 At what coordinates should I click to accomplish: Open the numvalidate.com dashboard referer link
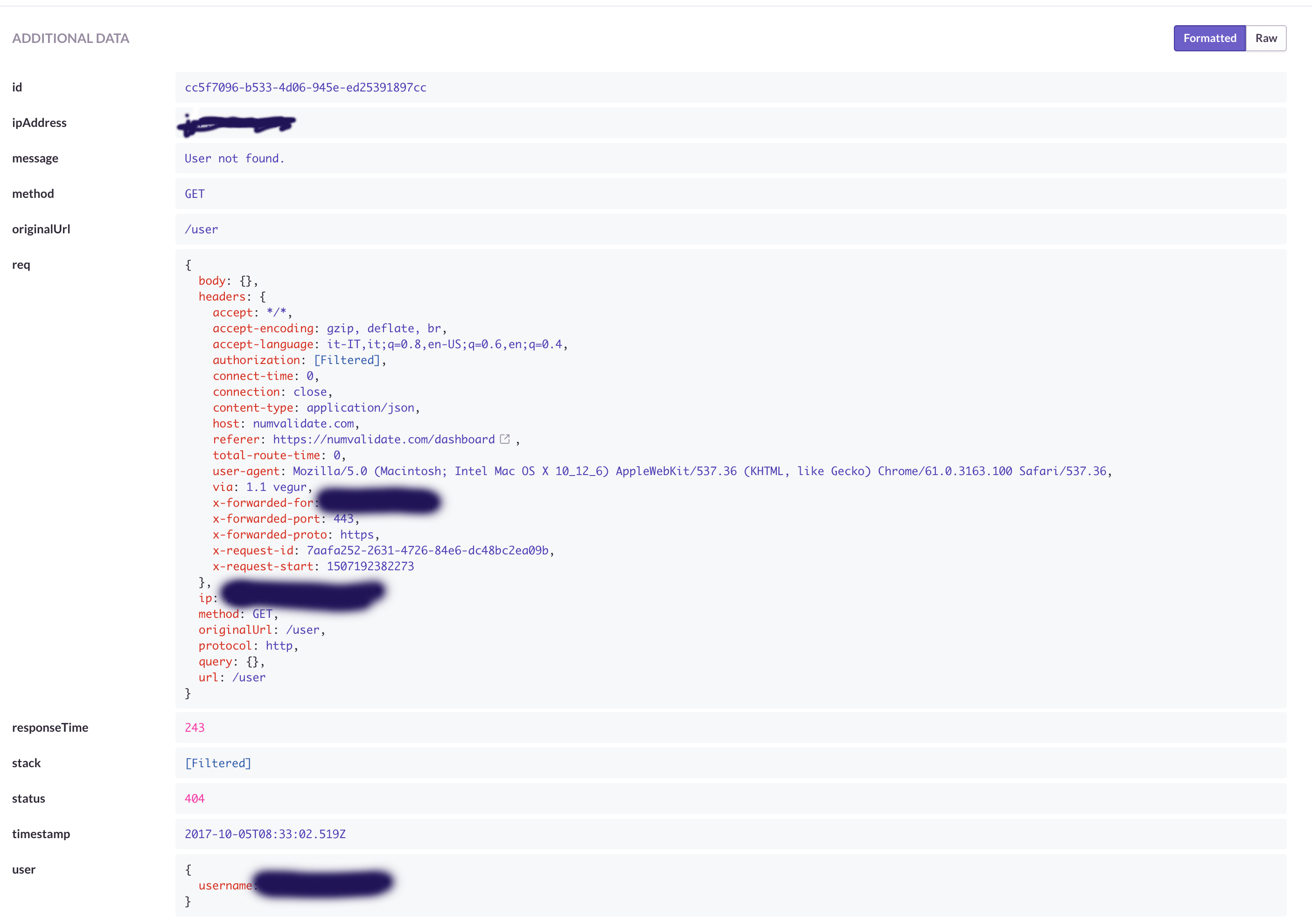point(384,439)
